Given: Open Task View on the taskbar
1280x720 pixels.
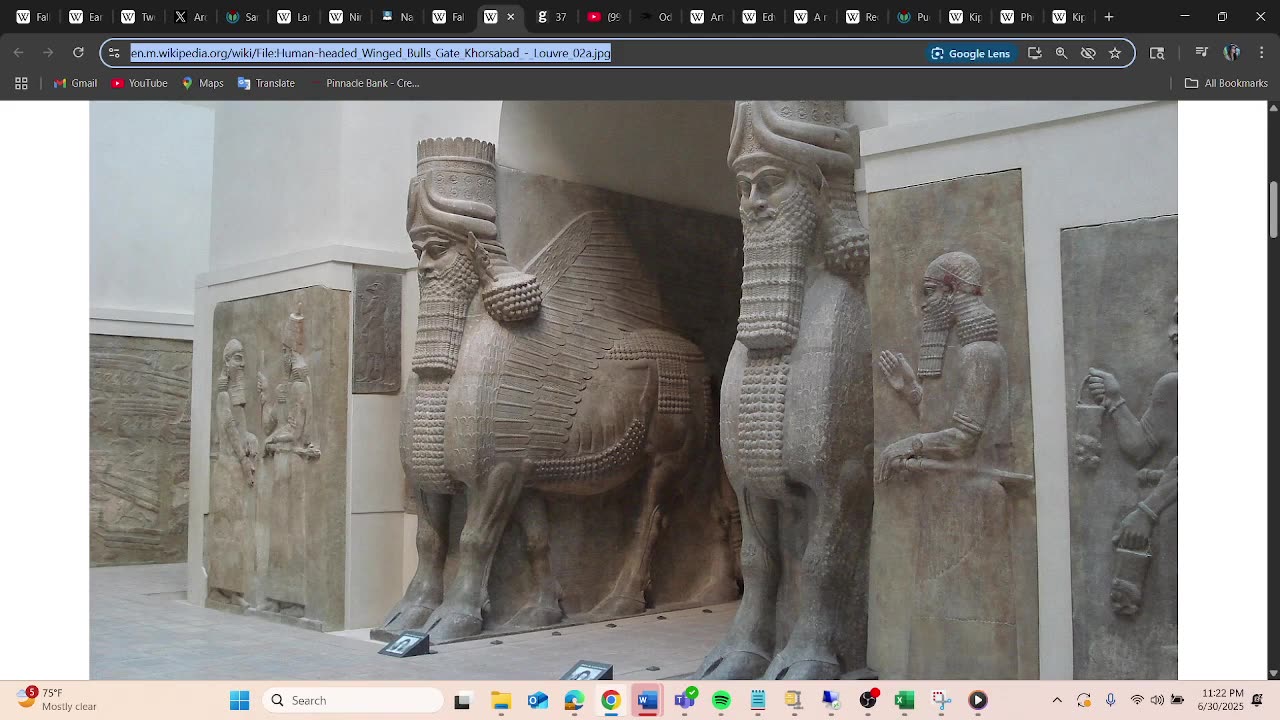Looking at the screenshot, I should 462,700.
